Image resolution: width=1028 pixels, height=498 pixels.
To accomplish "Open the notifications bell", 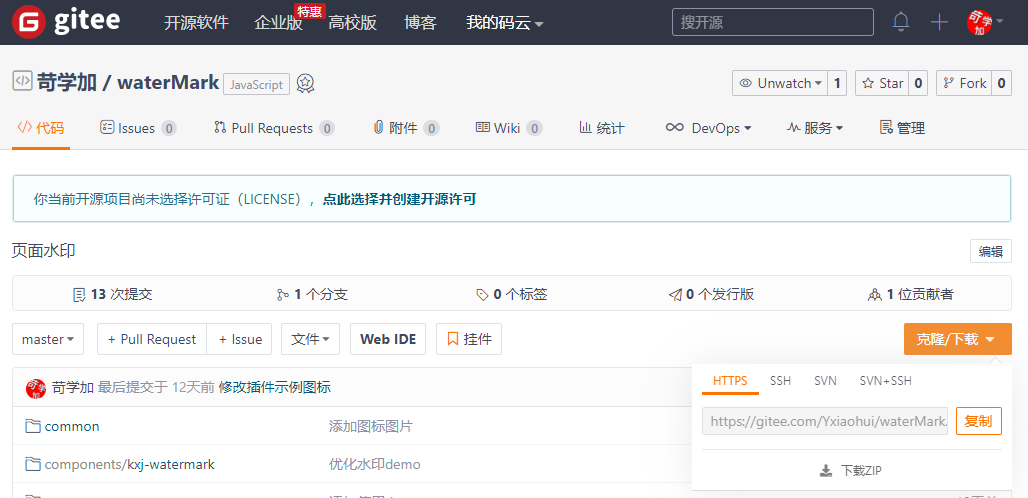I will 901,22.
